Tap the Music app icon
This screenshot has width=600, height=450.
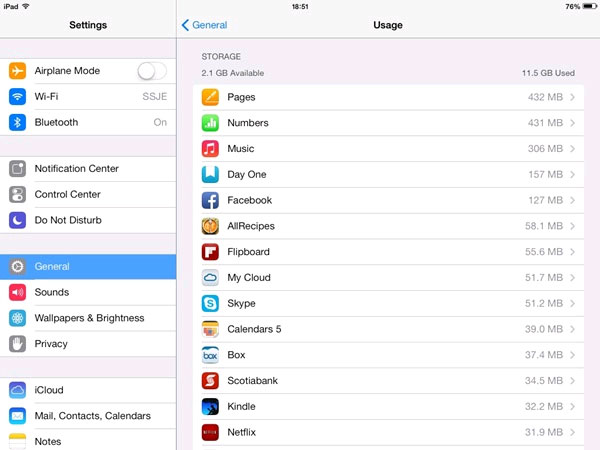[210, 148]
